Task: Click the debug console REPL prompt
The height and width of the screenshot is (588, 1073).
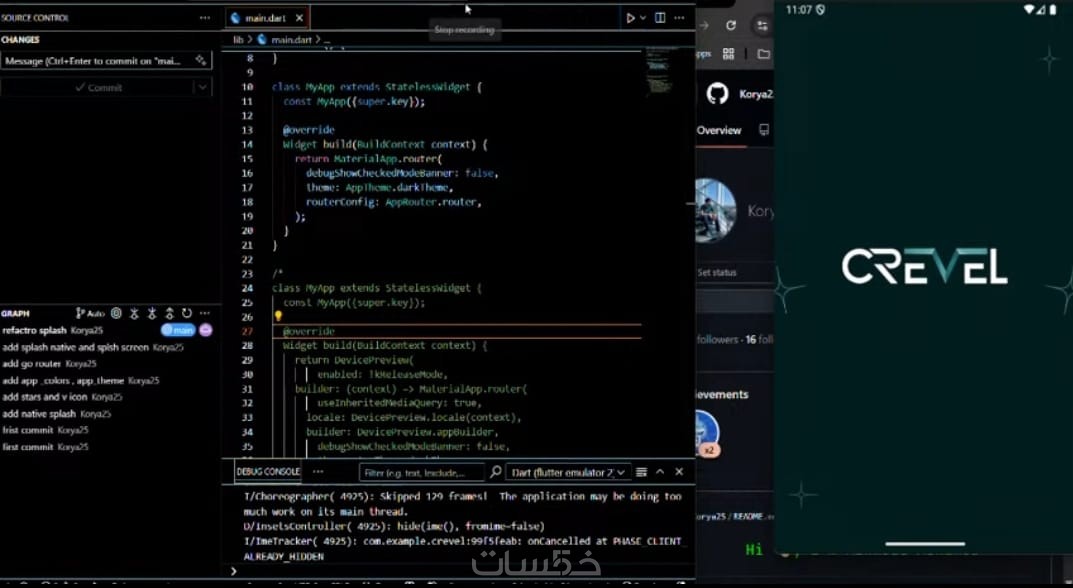Action: tap(458, 571)
